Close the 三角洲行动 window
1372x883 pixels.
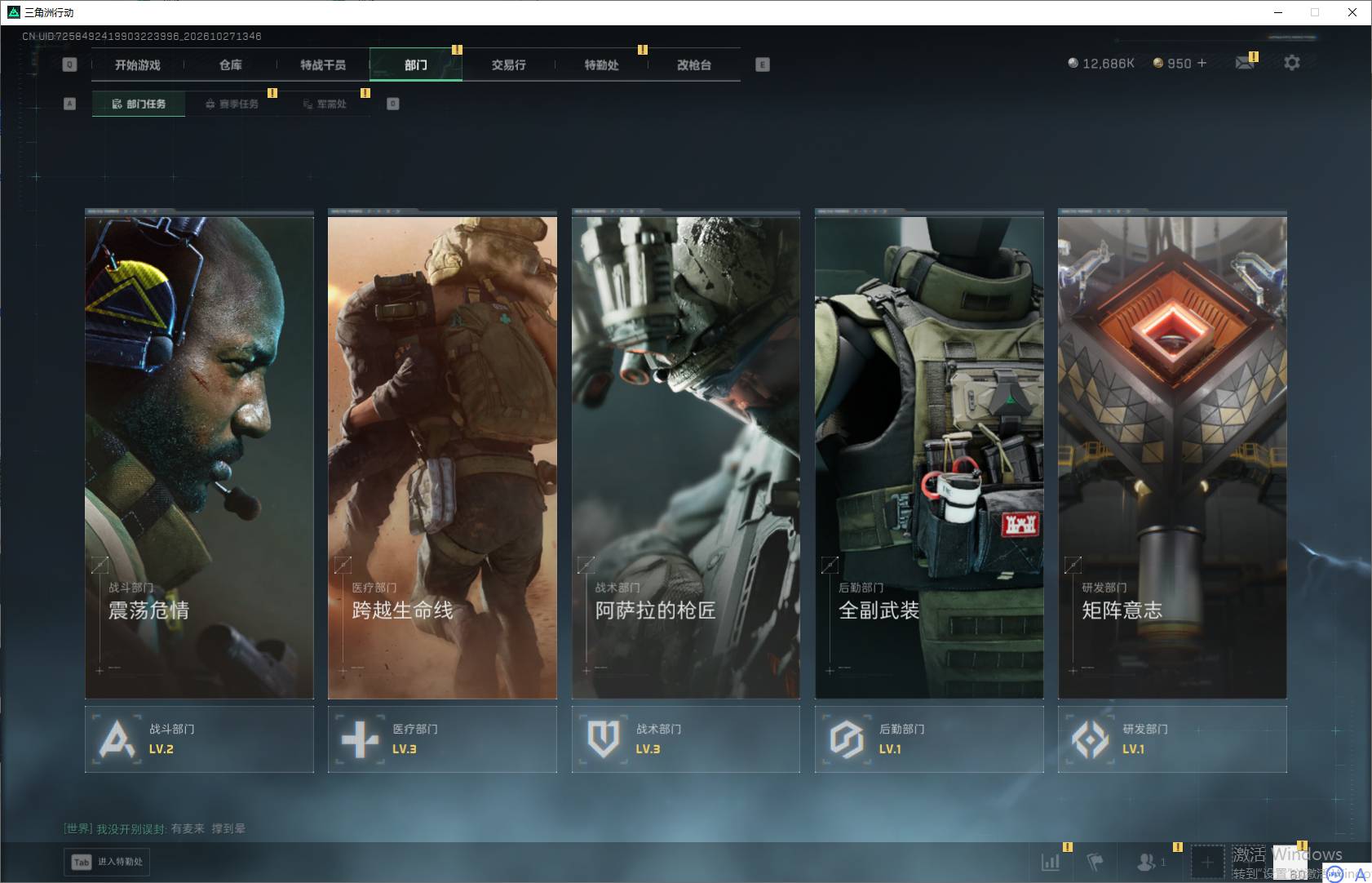[1352, 12]
